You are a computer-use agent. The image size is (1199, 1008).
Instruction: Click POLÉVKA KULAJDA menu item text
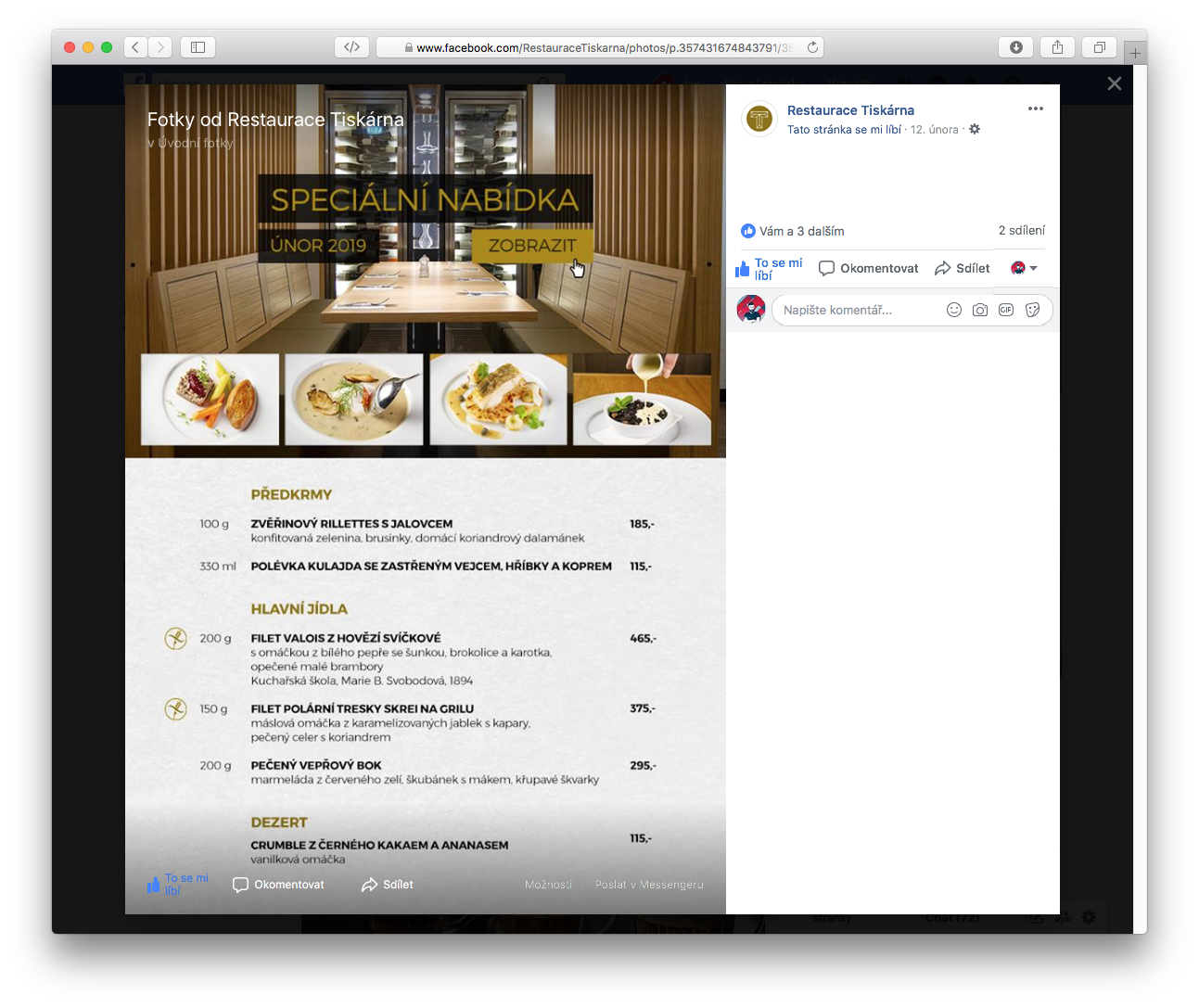click(x=431, y=567)
